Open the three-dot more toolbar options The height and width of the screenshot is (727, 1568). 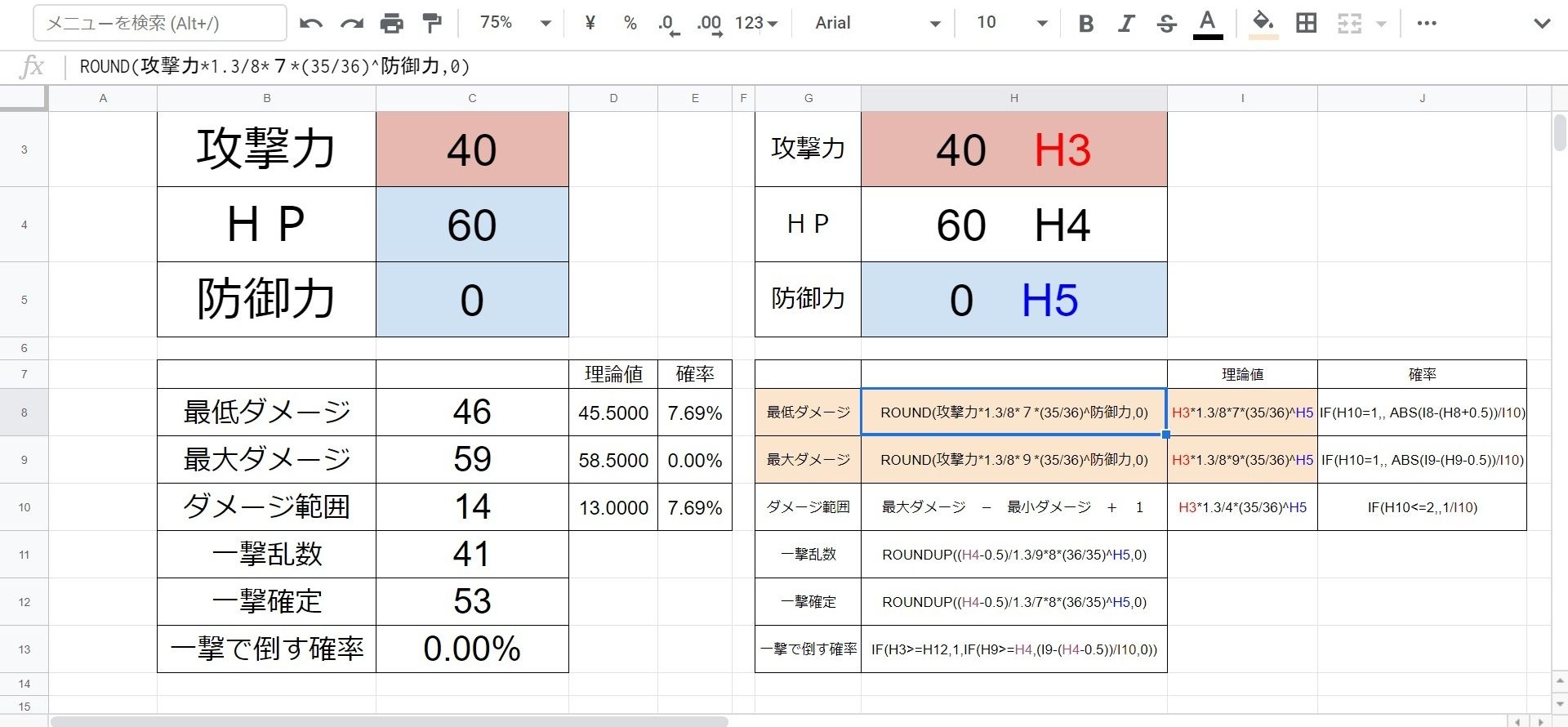click(1427, 24)
